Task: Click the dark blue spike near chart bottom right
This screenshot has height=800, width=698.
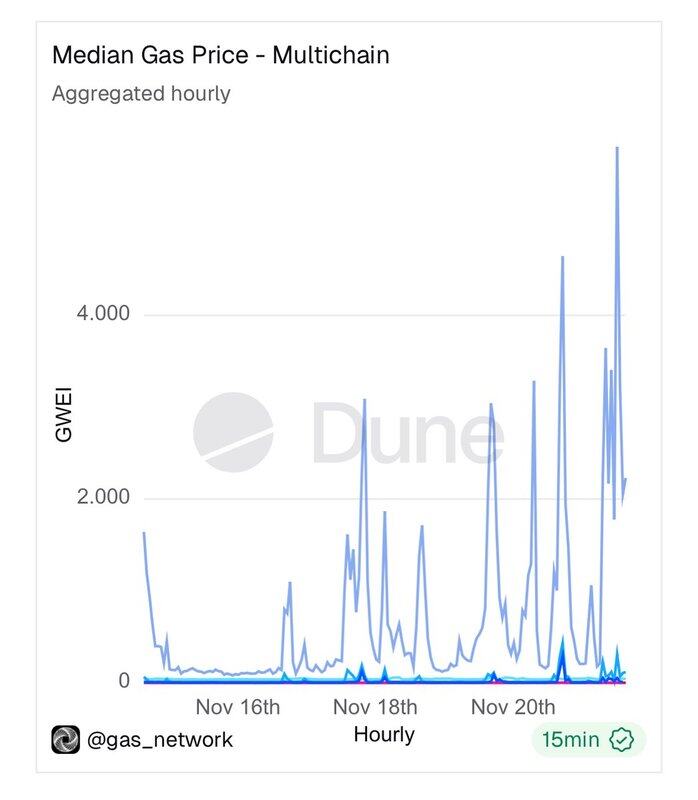Action: pyautogui.click(x=563, y=655)
